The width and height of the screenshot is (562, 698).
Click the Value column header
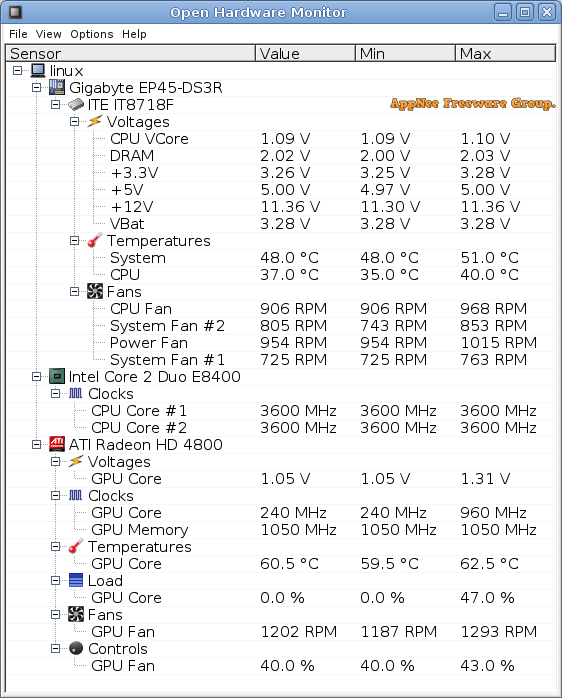(305, 53)
